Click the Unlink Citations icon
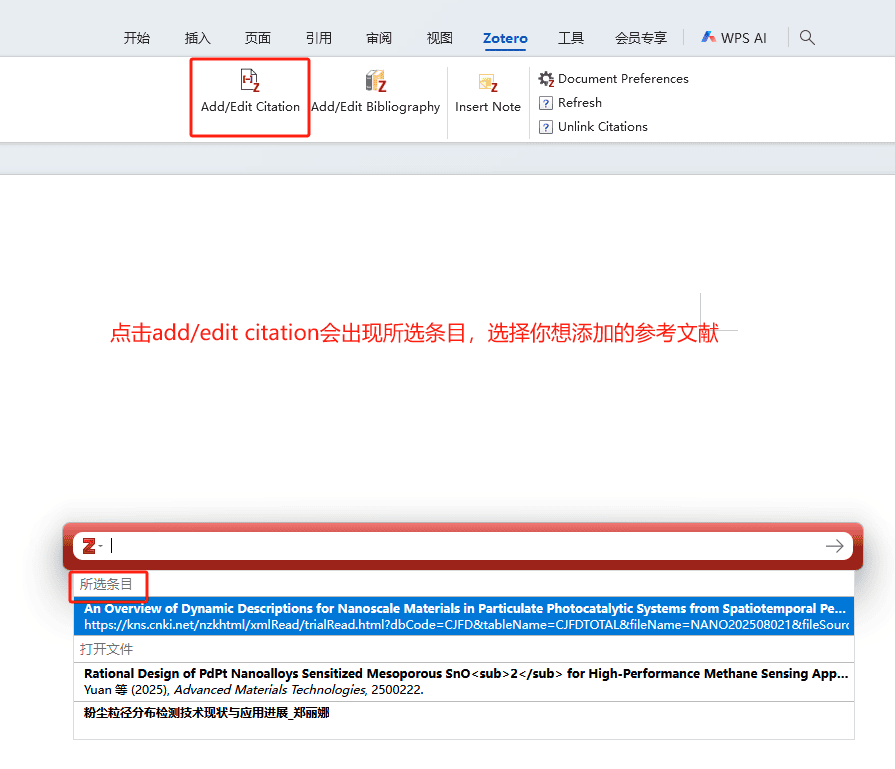 click(546, 126)
